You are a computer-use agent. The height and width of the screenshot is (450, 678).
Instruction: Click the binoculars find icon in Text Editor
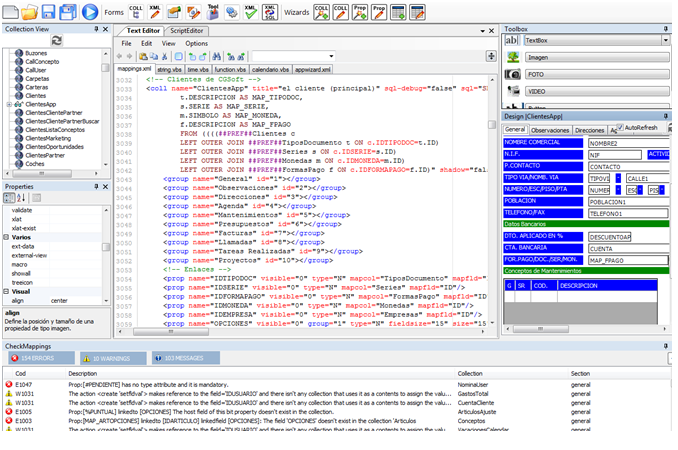(x=217, y=56)
